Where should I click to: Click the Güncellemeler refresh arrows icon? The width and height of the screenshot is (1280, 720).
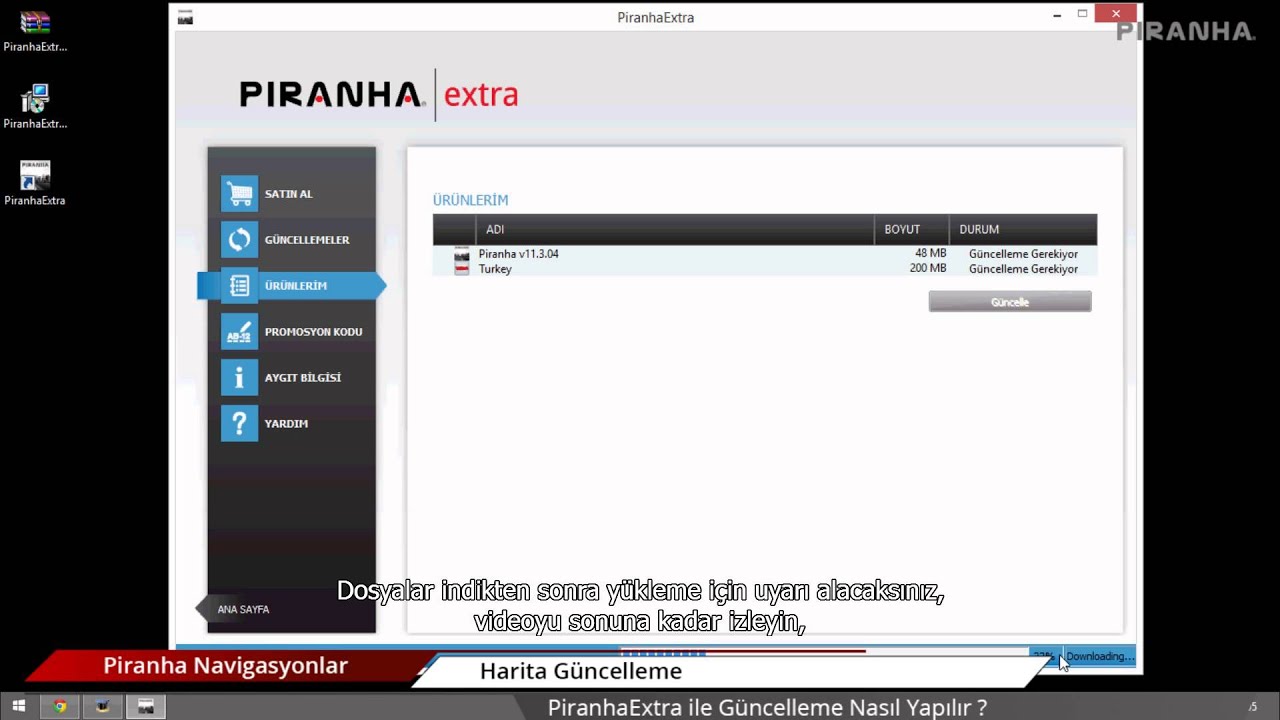point(239,239)
